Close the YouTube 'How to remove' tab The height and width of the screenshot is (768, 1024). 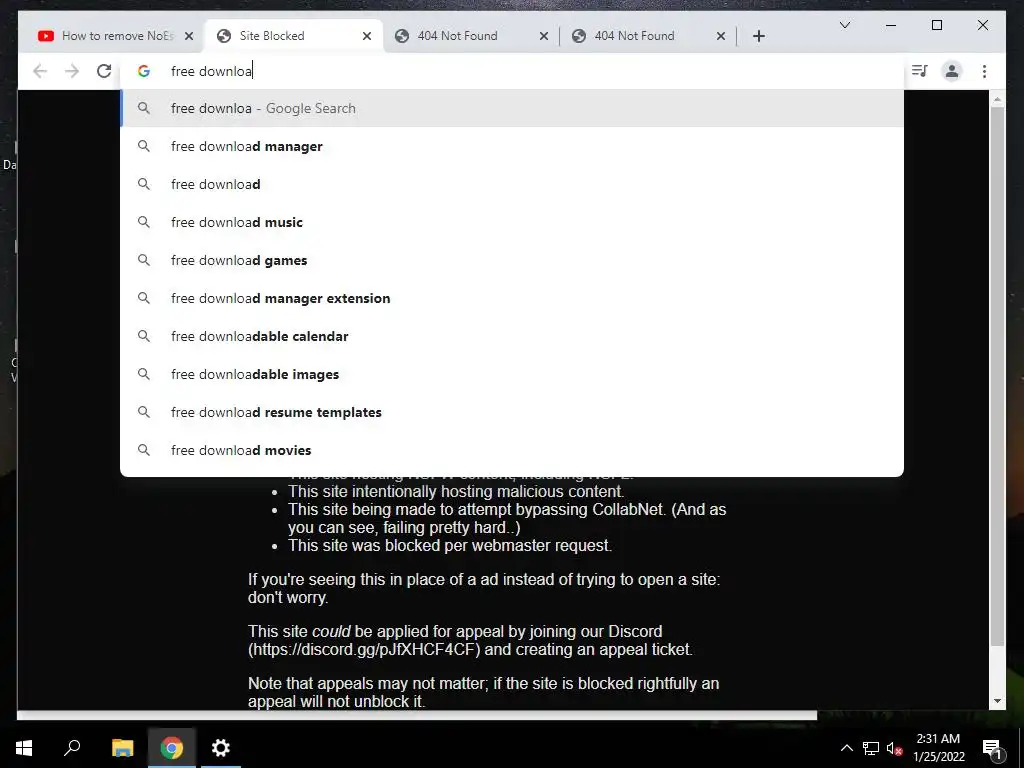[189, 36]
